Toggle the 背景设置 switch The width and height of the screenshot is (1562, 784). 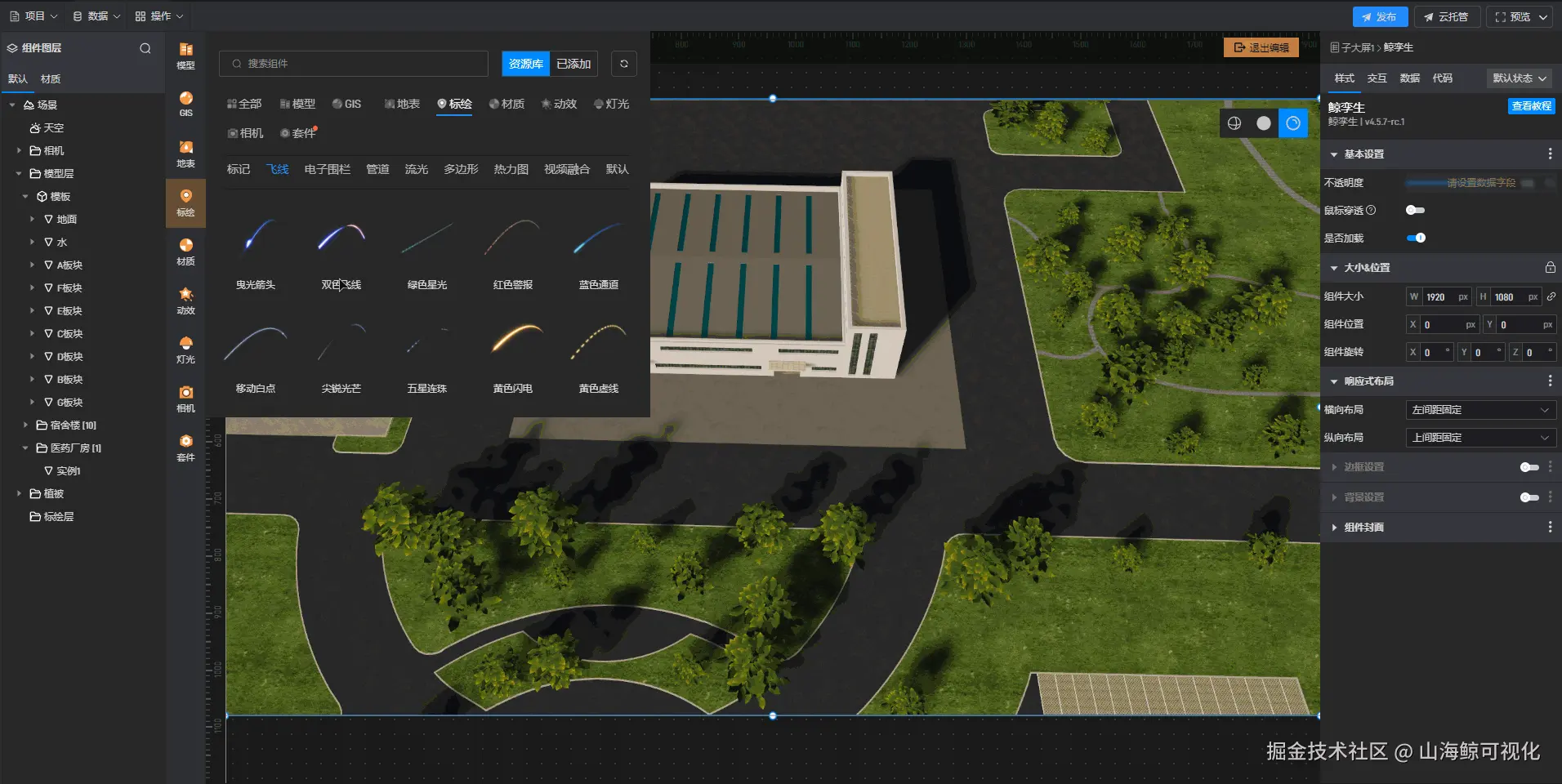coord(1529,497)
